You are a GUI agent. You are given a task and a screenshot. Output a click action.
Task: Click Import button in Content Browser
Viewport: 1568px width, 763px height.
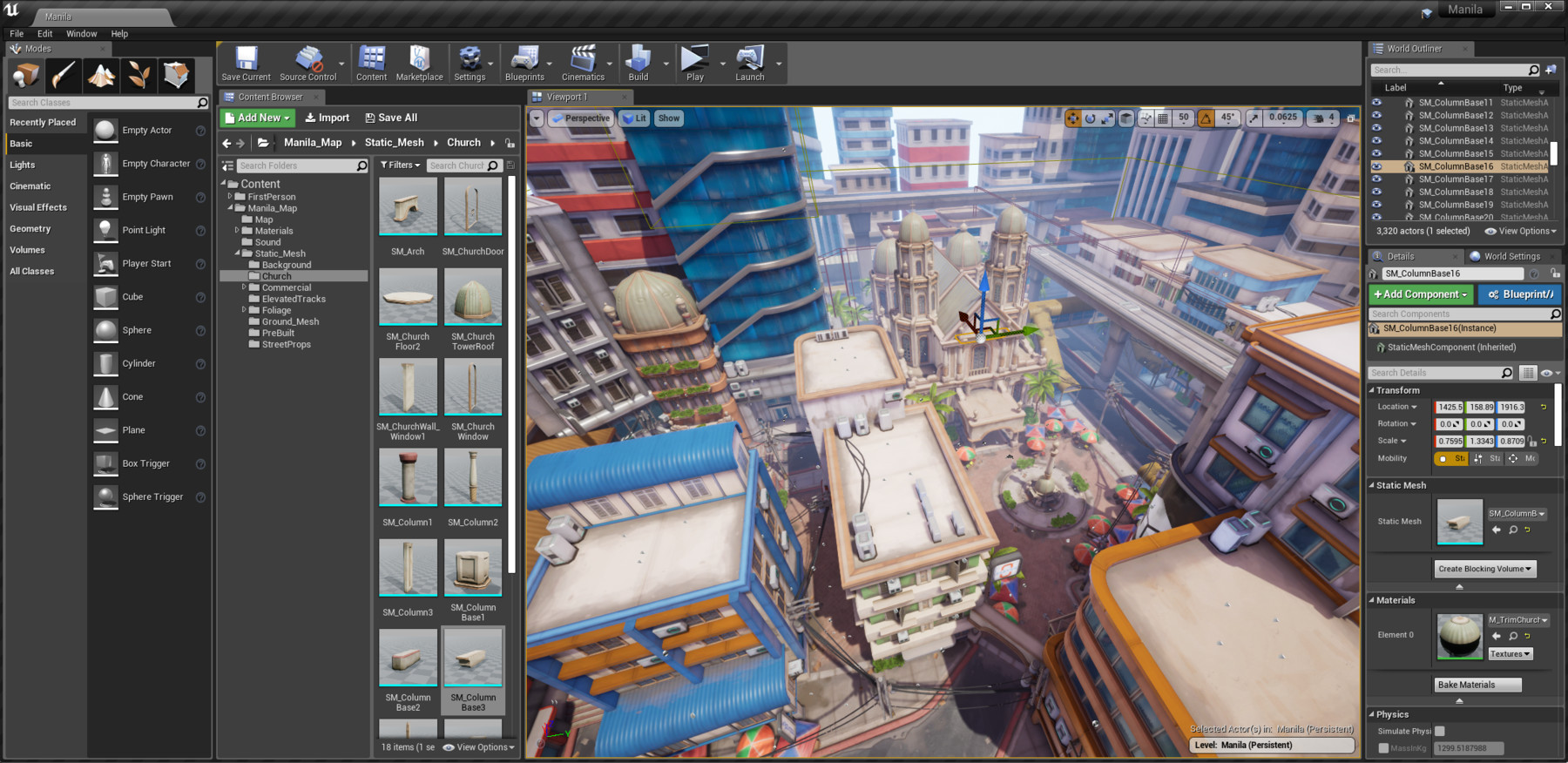[x=328, y=118]
